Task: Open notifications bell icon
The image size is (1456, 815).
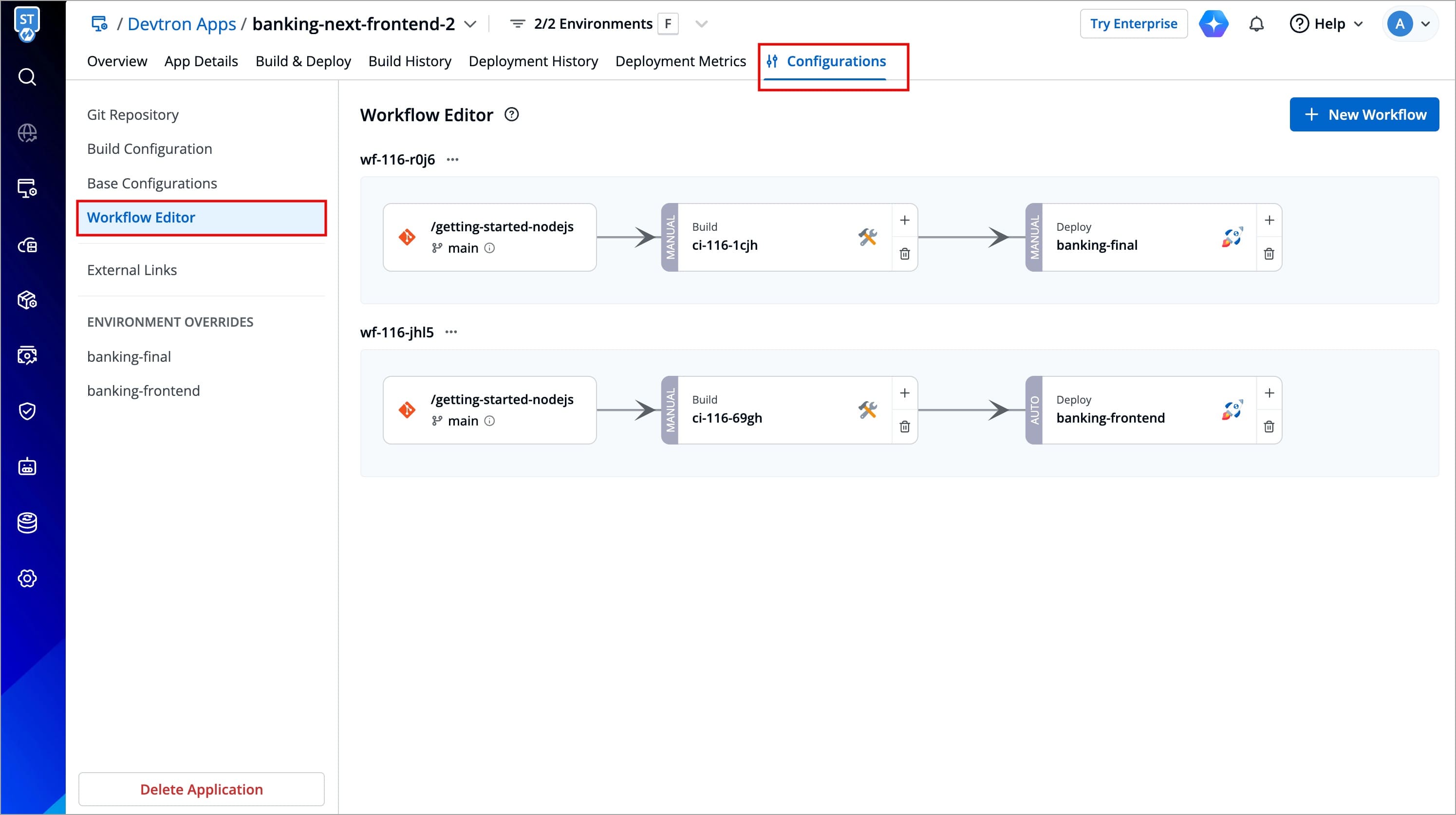Action: pyautogui.click(x=1256, y=24)
